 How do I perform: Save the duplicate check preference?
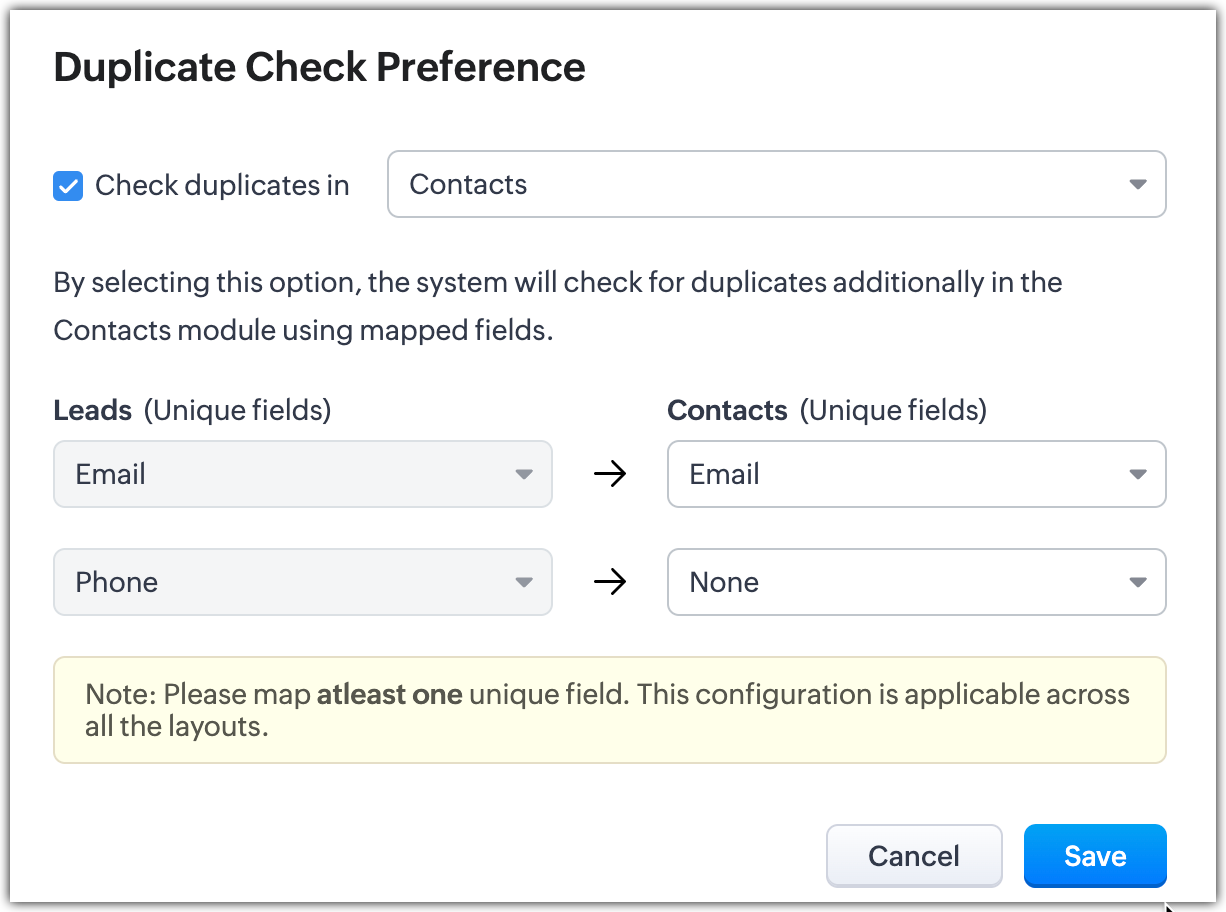click(x=1094, y=856)
